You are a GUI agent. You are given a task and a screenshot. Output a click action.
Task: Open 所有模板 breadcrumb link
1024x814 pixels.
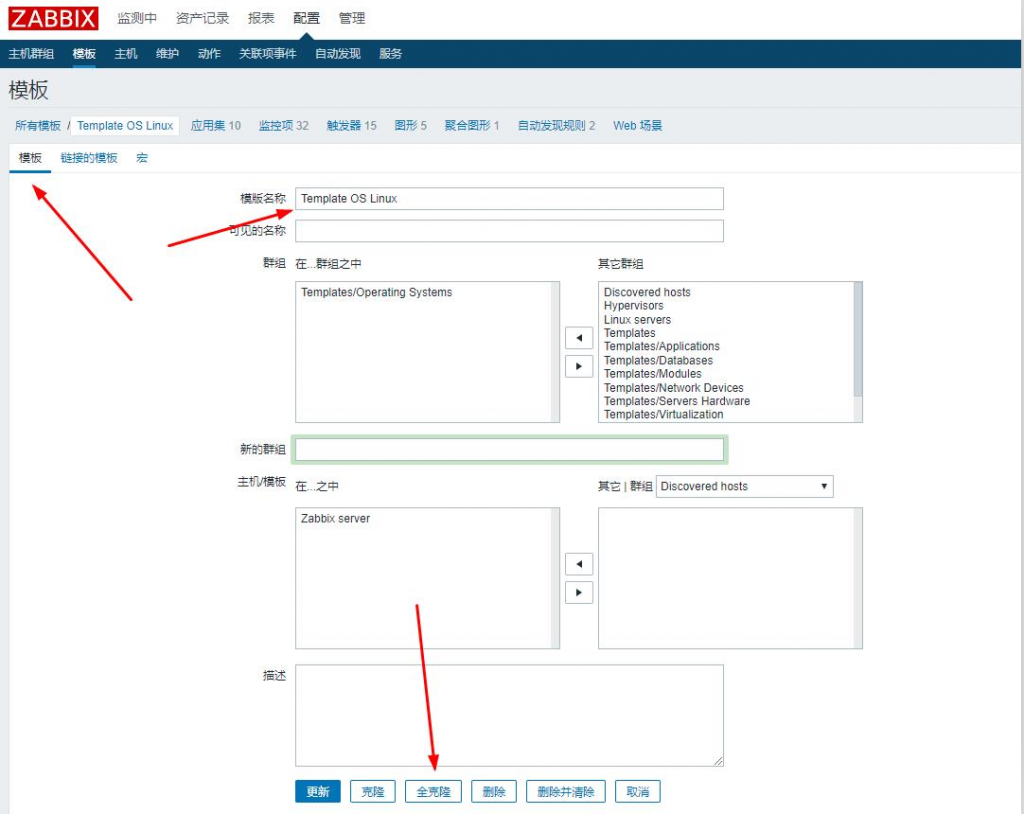click(x=38, y=125)
